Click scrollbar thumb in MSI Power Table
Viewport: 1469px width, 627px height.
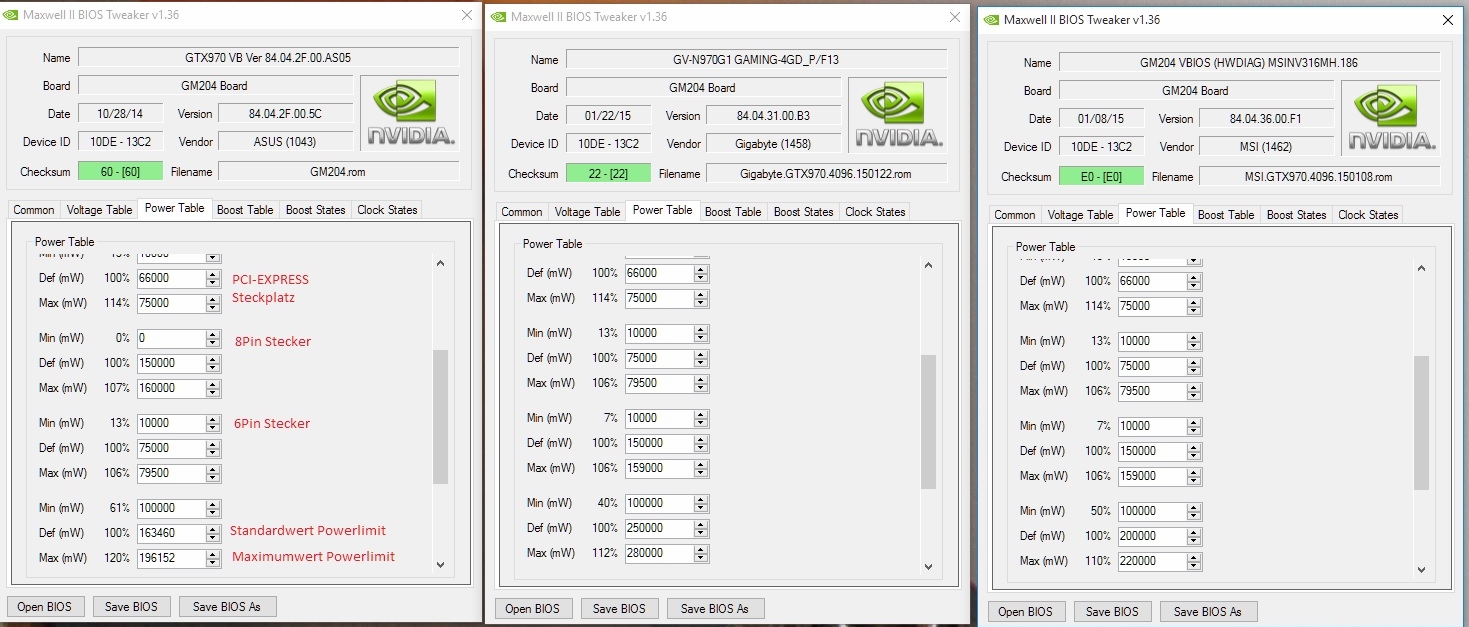pos(1421,423)
